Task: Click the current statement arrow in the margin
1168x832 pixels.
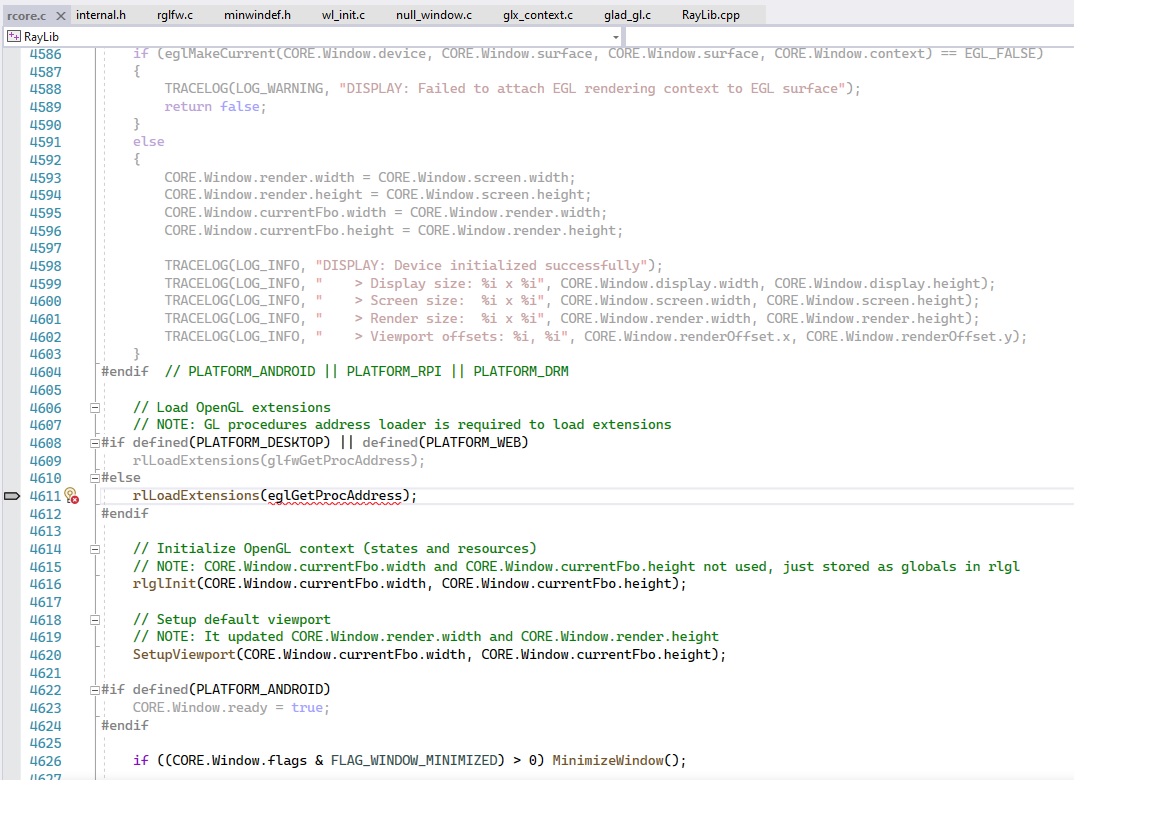Action: 11,495
